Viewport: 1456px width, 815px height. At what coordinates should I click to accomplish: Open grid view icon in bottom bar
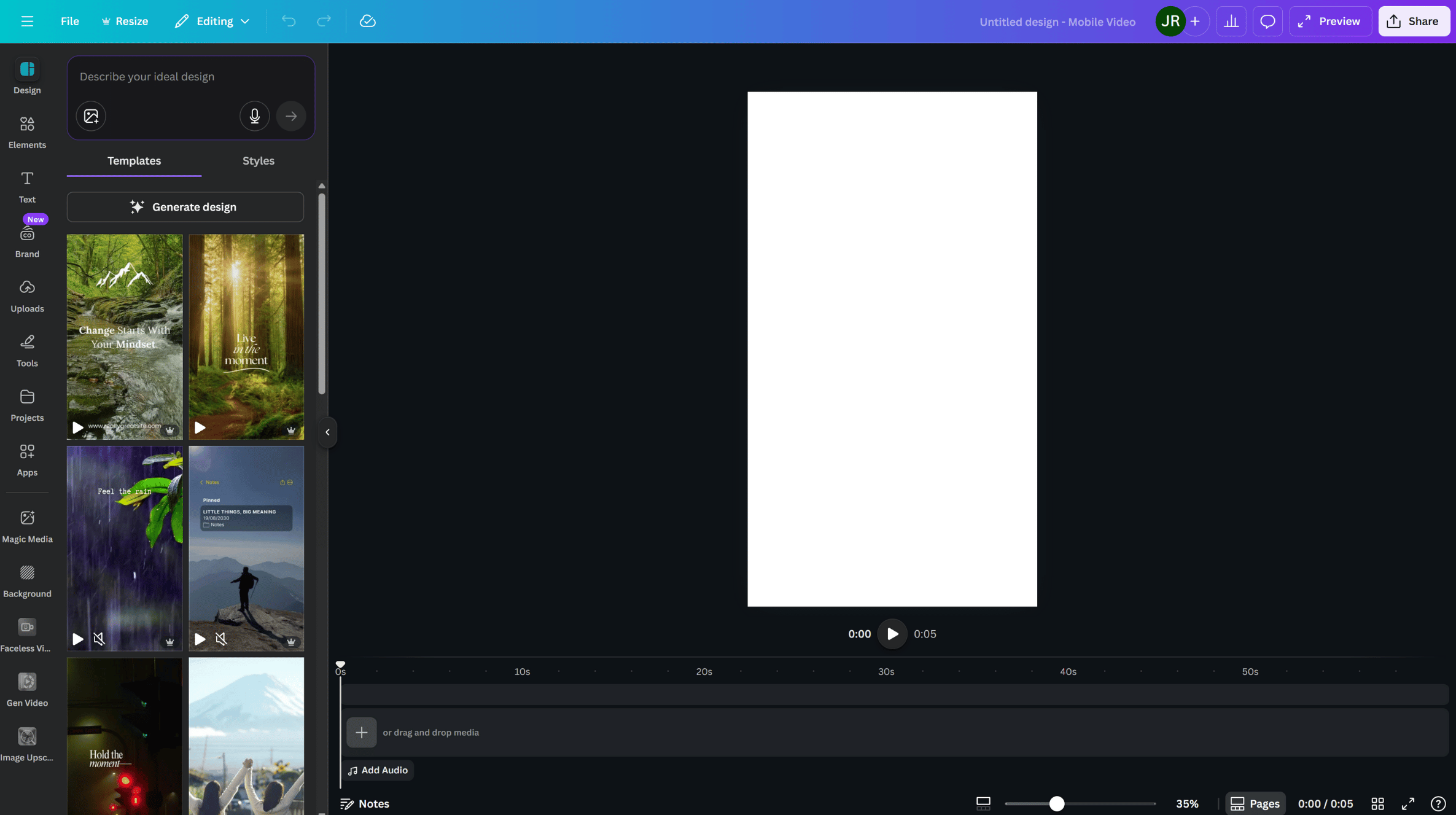pyautogui.click(x=1377, y=803)
